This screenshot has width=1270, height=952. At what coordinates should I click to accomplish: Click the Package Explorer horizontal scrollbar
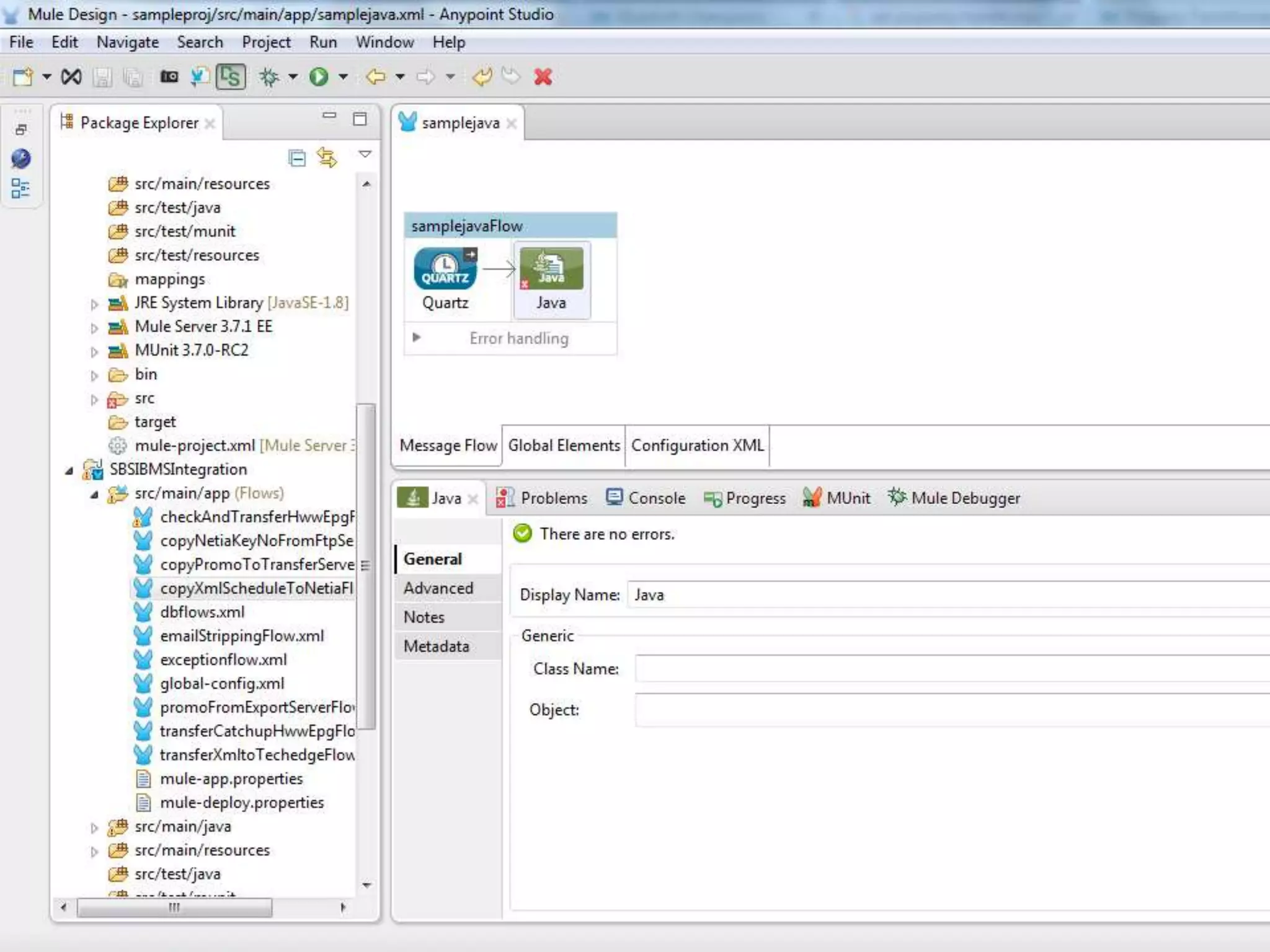[x=174, y=908]
